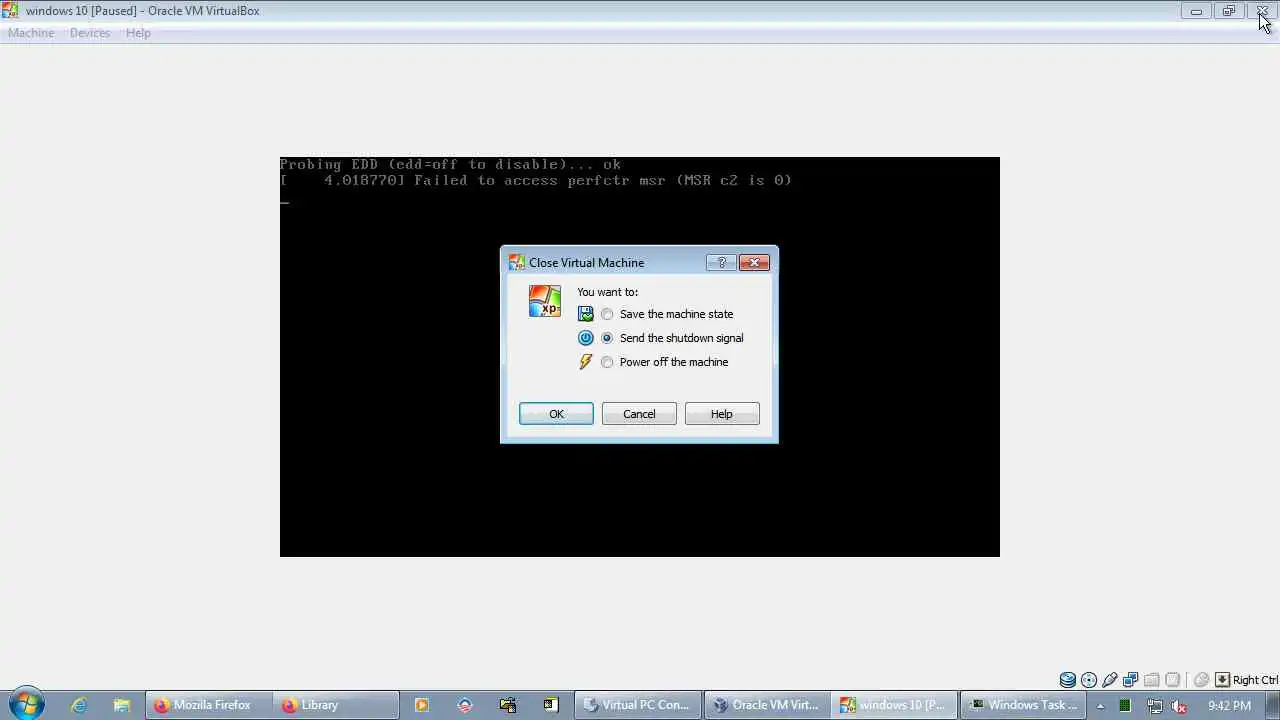Click Cancel in Close Virtual Machine dialog

click(x=639, y=414)
